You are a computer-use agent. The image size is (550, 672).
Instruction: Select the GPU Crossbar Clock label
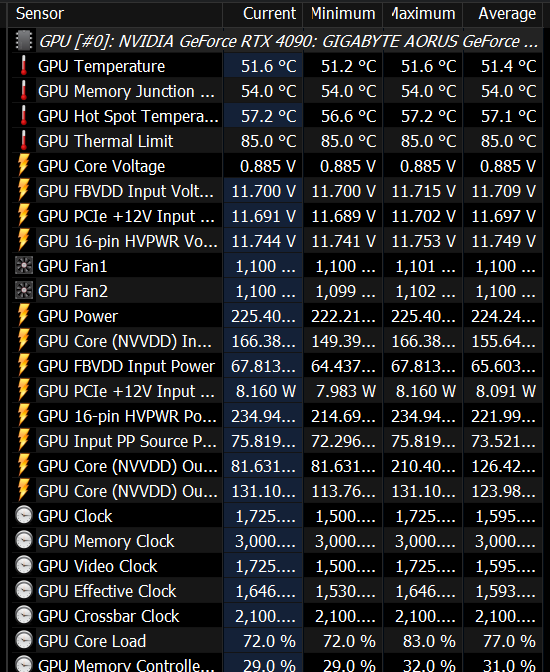(109, 616)
